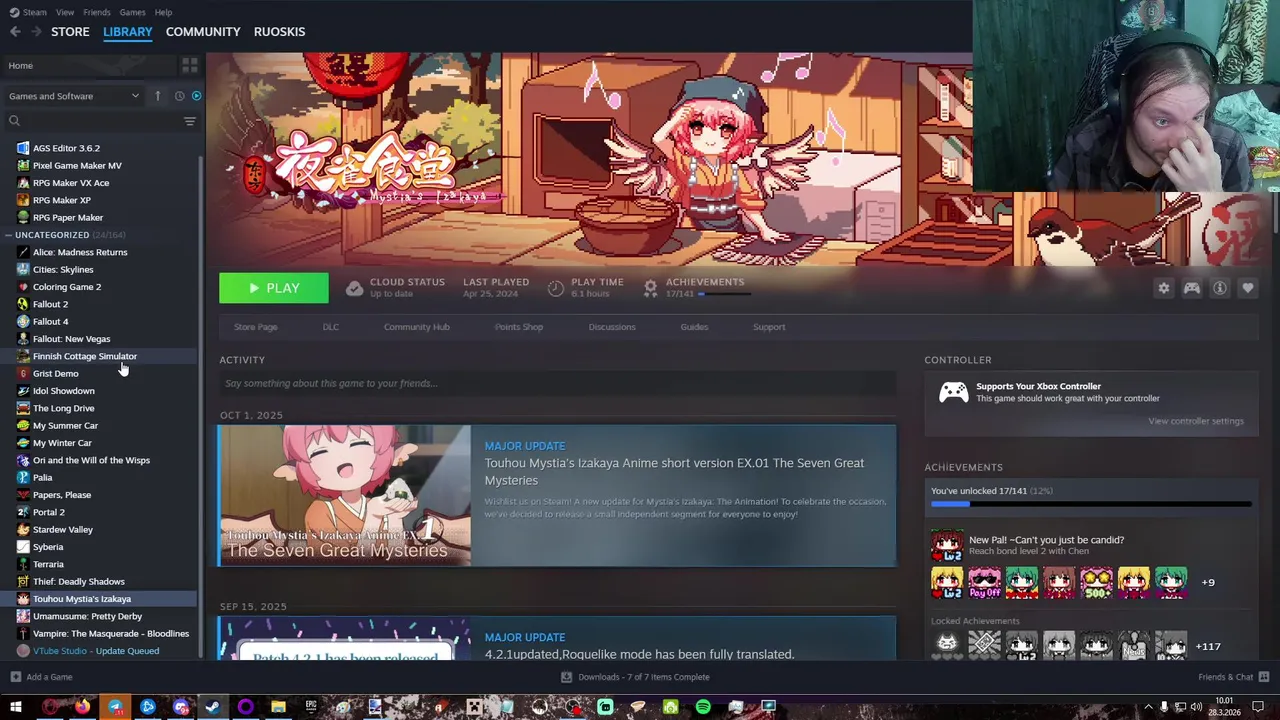This screenshot has width=1280, height=720.
Task: Show game info icon
Action: pos(1220,288)
